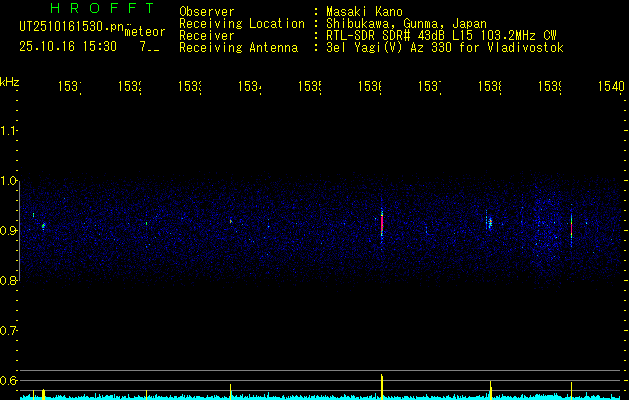Click the kHz axis unit label
The image size is (629, 400).
(10, 81)
